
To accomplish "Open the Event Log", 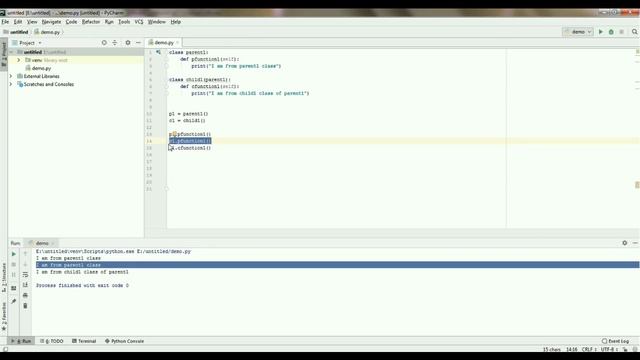I will (616, 341).
